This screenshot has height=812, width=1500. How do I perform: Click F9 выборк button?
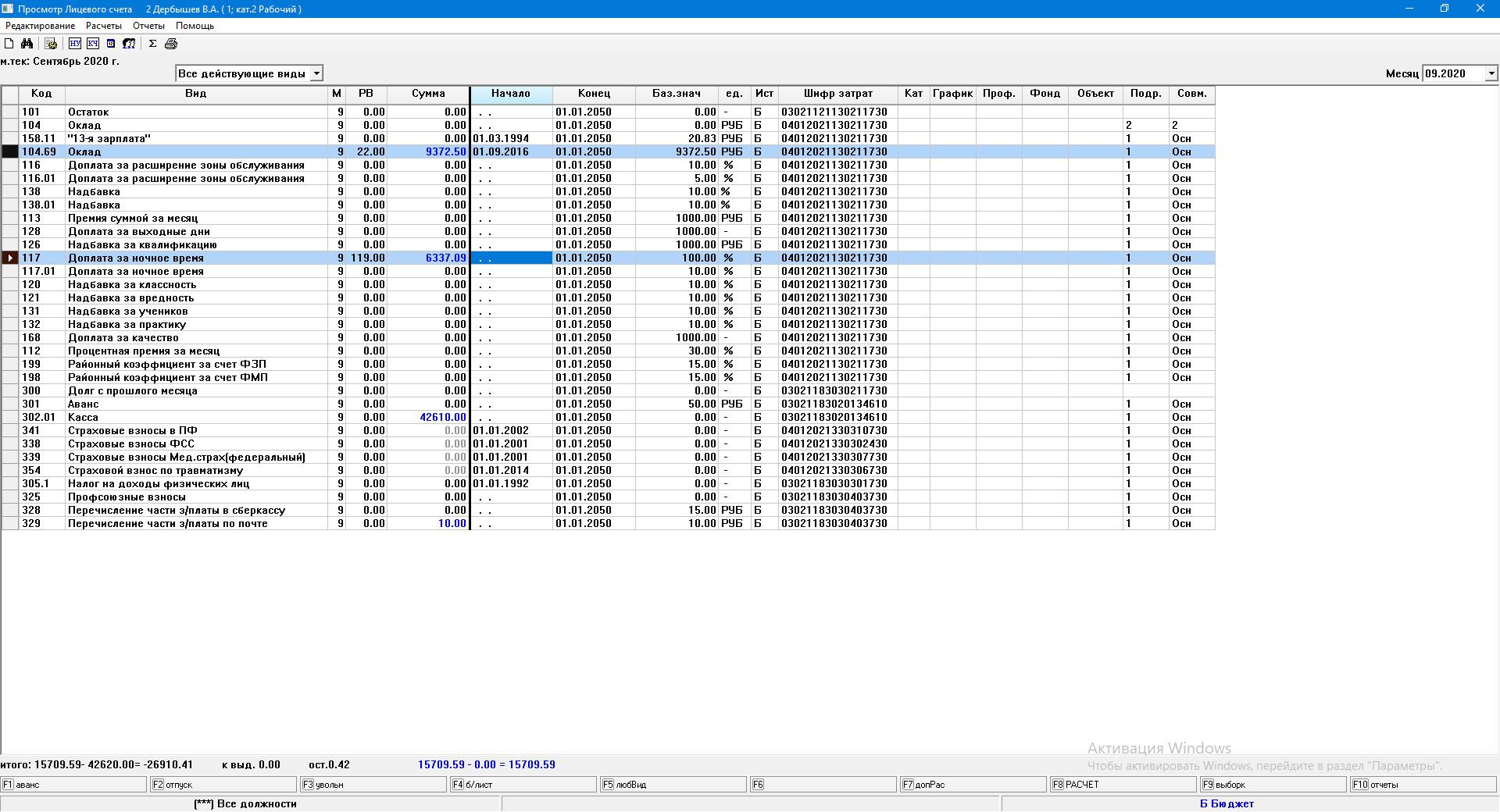coord(1273,785)
